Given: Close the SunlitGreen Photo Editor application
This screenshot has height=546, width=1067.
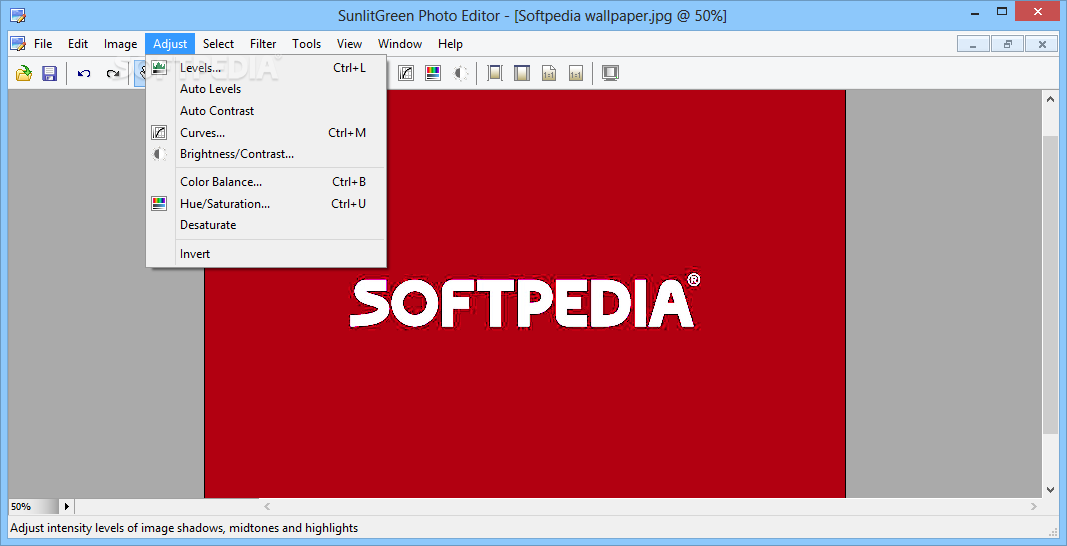Looking at the screenshot, I should 1037,12.
